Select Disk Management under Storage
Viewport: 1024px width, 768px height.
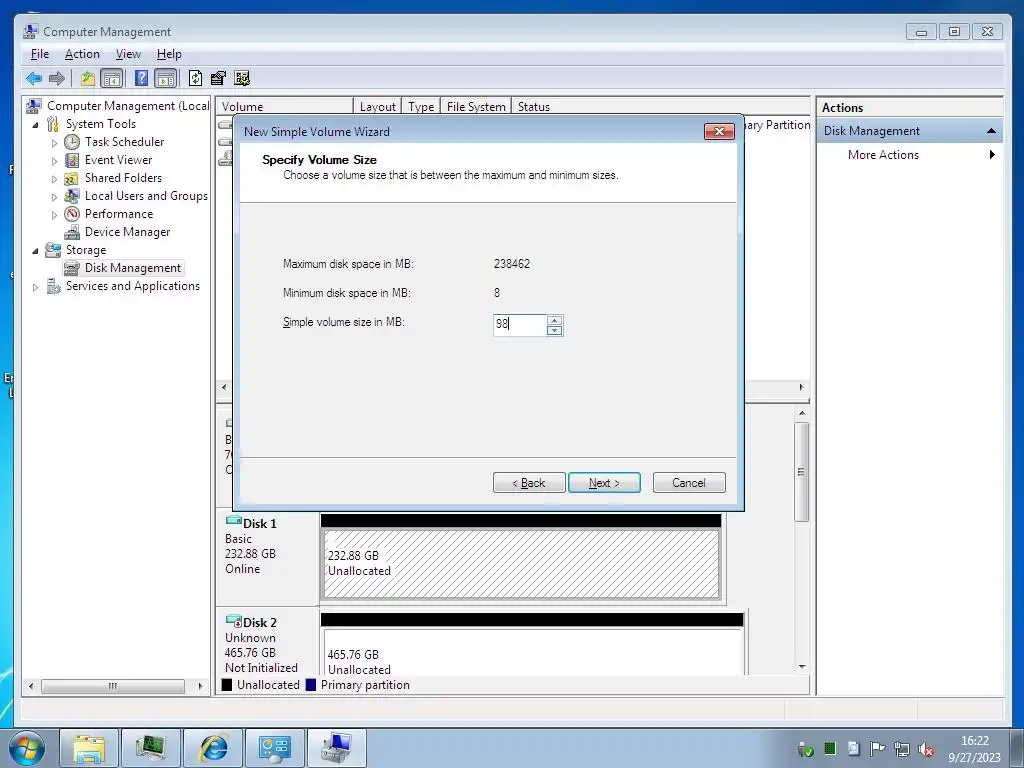133,268
